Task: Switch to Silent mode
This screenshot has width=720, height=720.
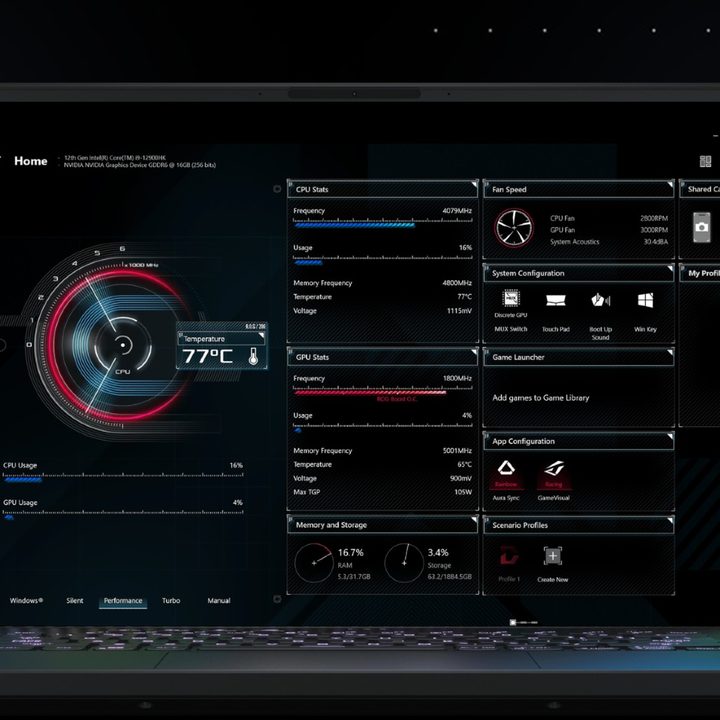Action: 75,601
